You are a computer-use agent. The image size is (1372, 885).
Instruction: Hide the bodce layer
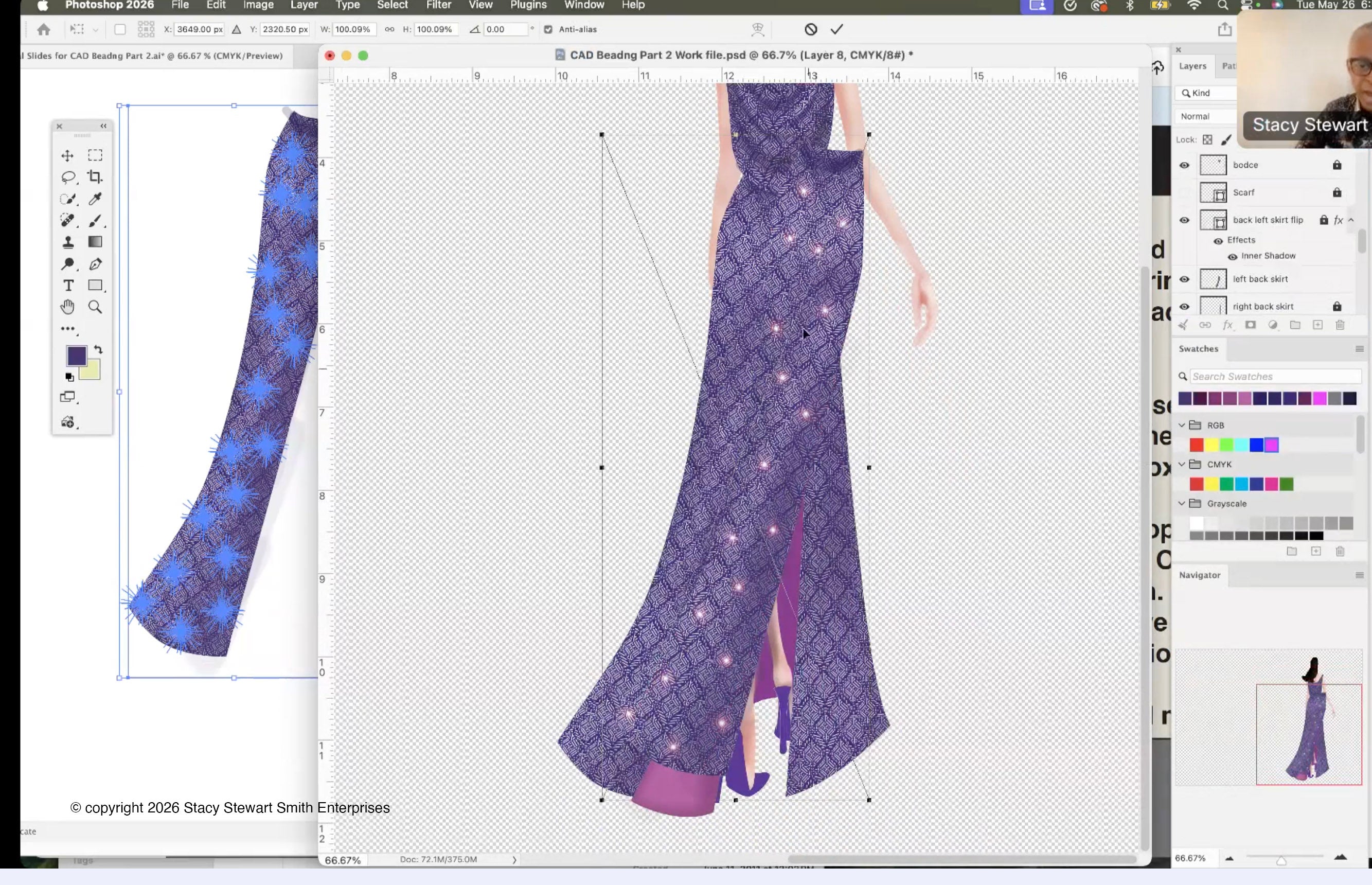(x=1184, y=166)
